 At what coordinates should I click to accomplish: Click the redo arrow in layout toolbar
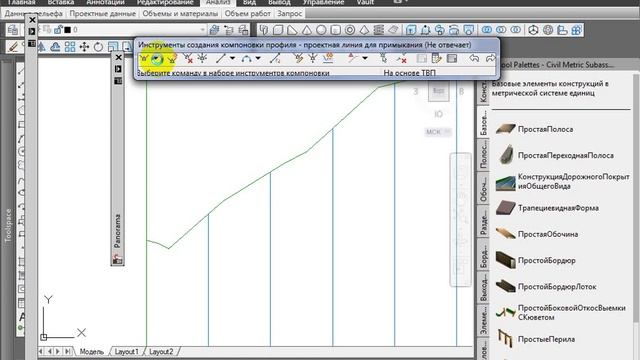(x=490, y=59)
